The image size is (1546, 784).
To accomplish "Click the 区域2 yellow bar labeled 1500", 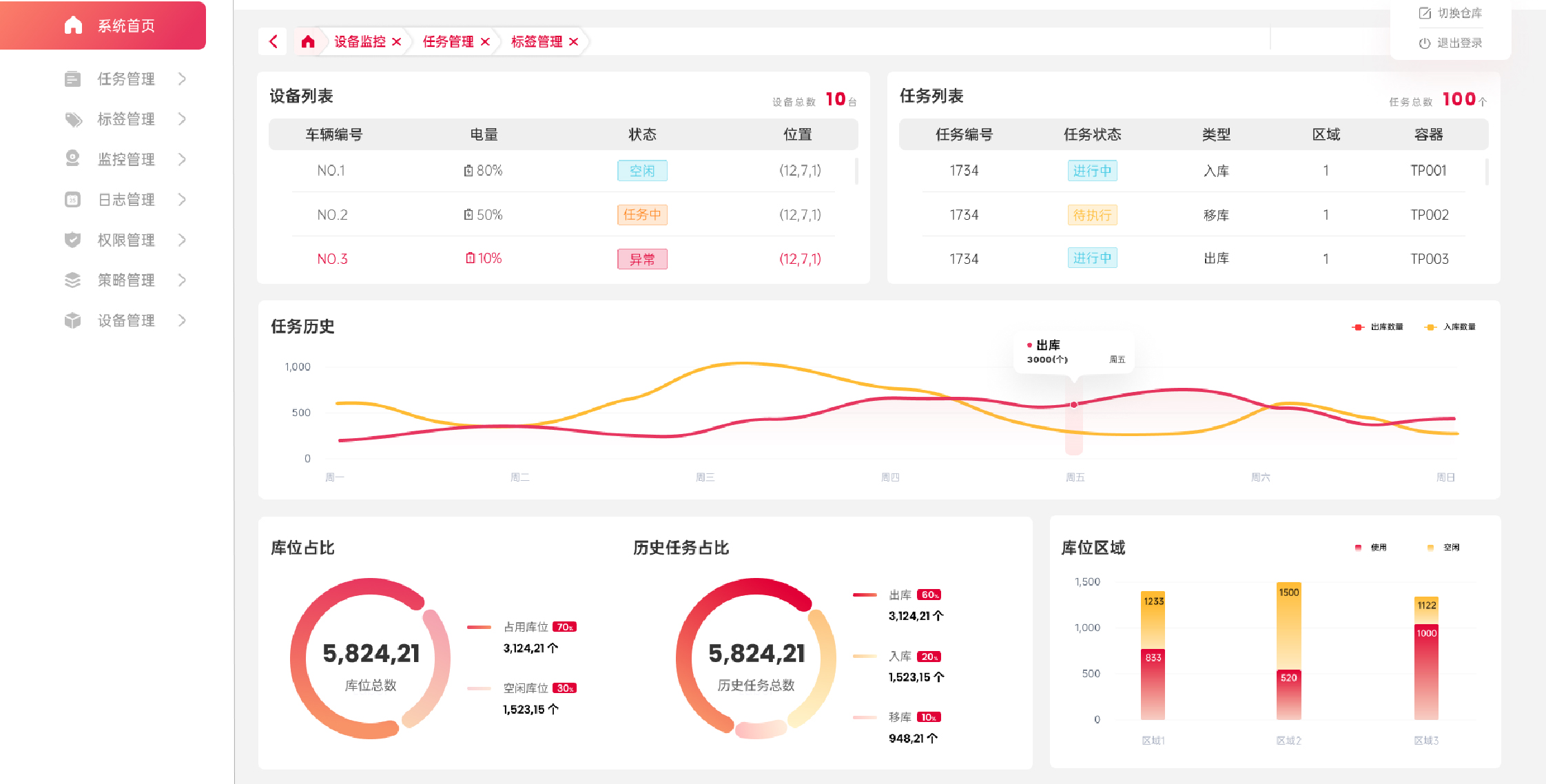I will click(1289, 626).
